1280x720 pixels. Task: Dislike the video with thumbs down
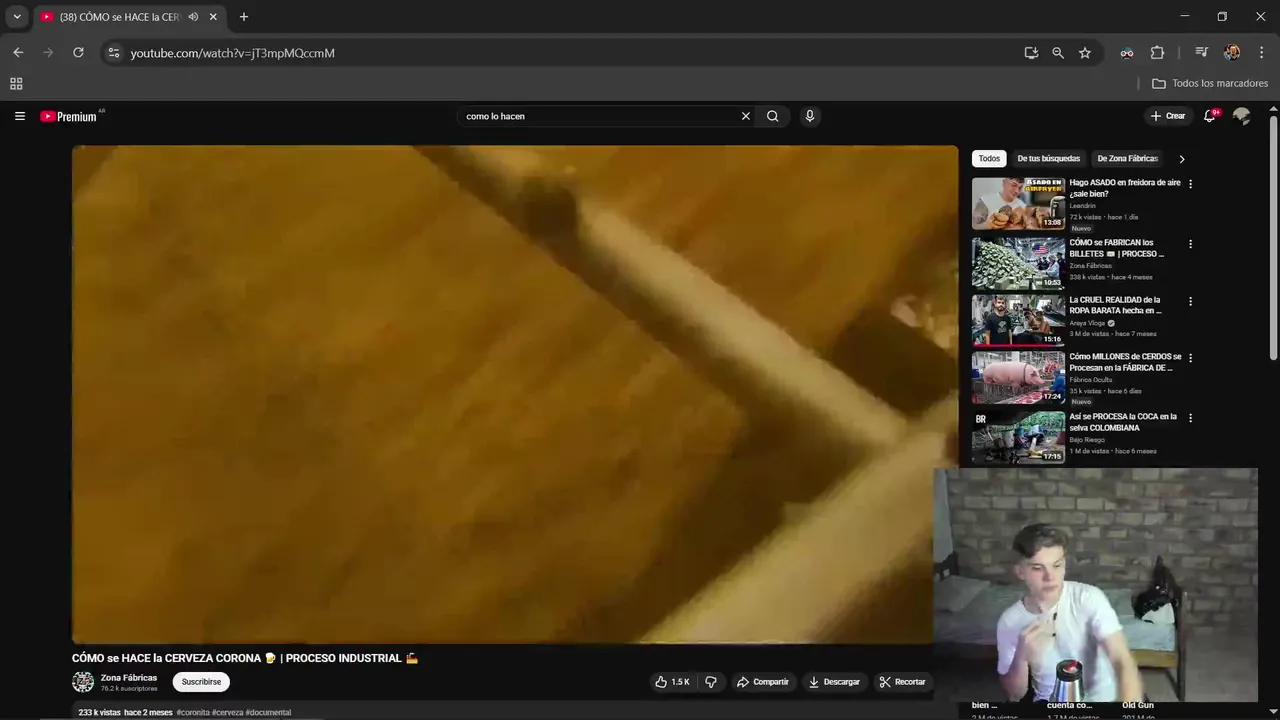click(711, 682)
